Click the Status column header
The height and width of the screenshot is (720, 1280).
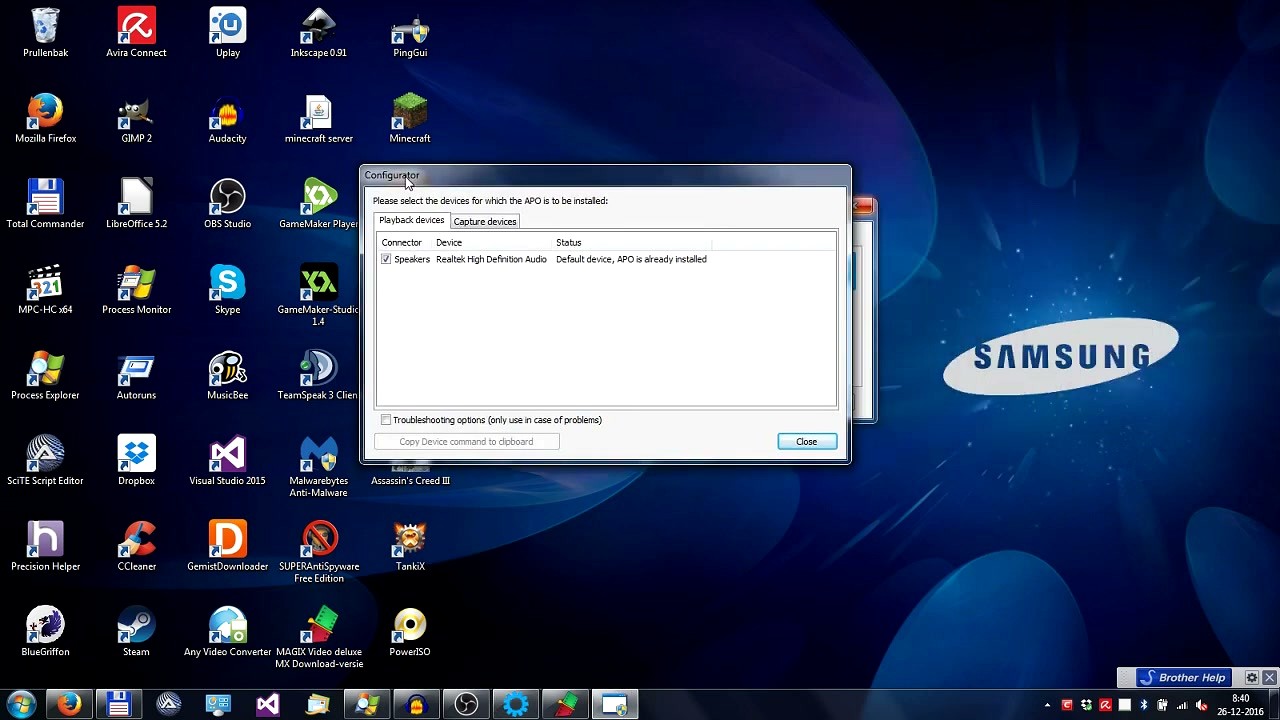pos(568,243)
